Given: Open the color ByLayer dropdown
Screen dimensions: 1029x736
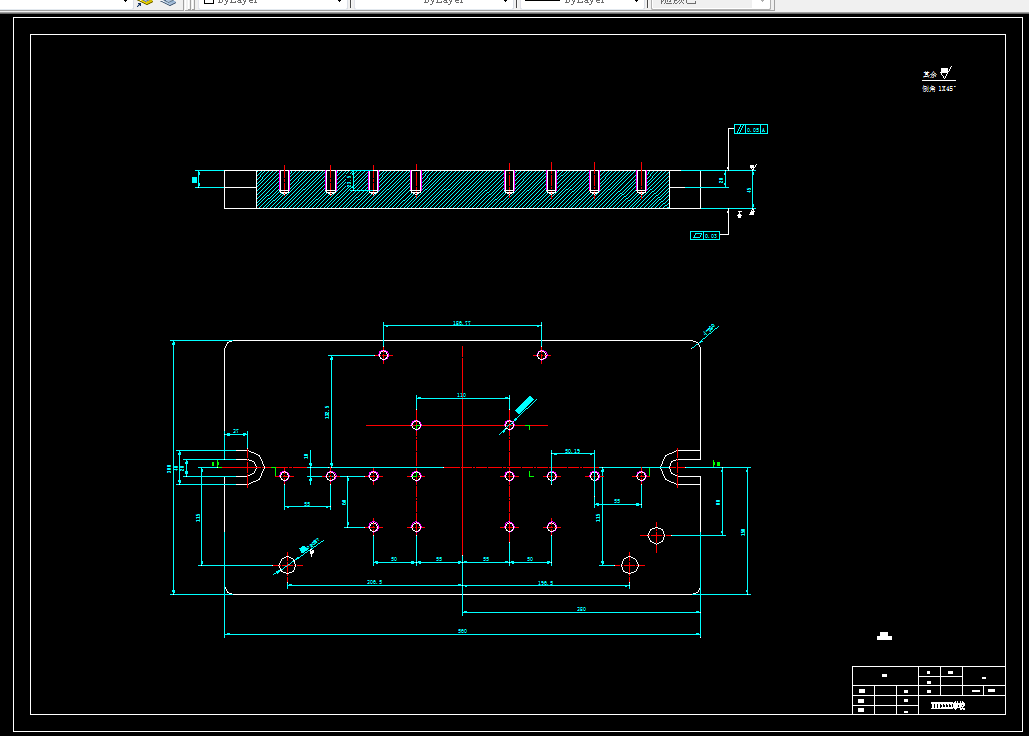Looking at the screenshot, I should (x=273, y=3).
